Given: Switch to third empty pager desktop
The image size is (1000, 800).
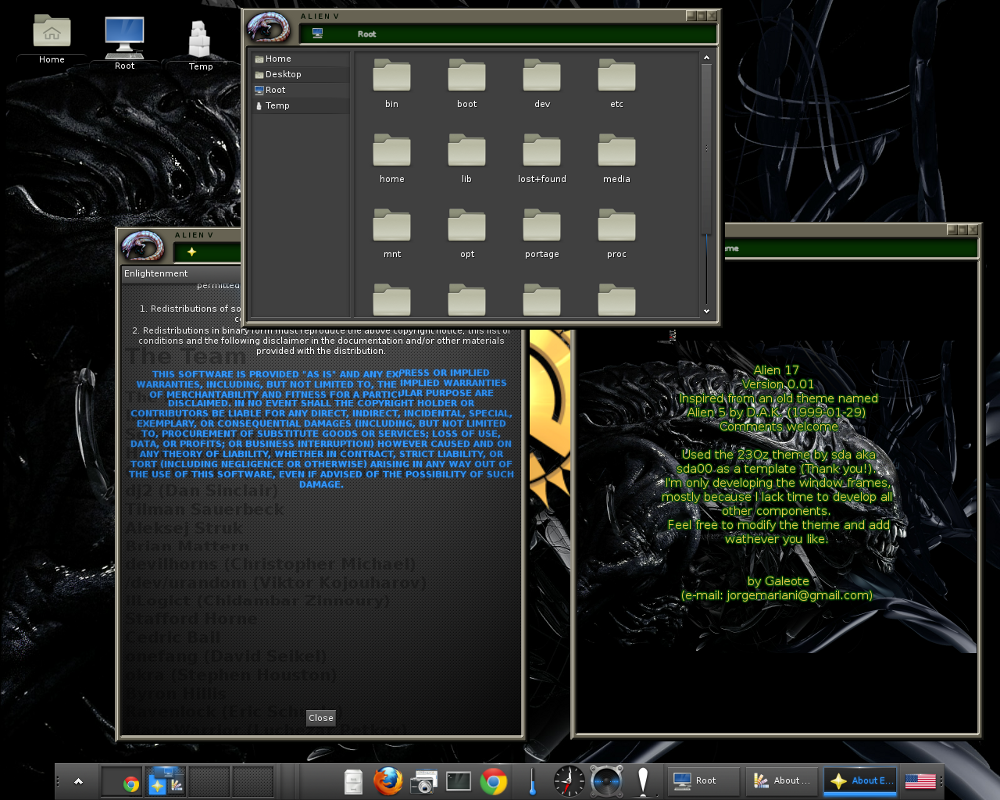Looking at the screenshot, I should click(209, 781).
